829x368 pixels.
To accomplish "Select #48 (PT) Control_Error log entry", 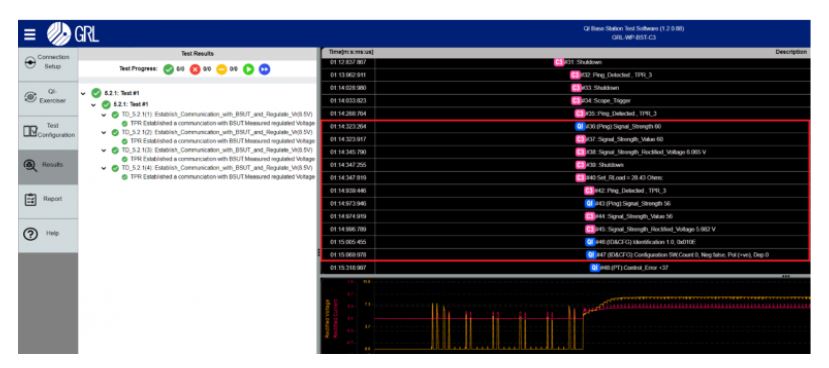I will click(565, 268).
